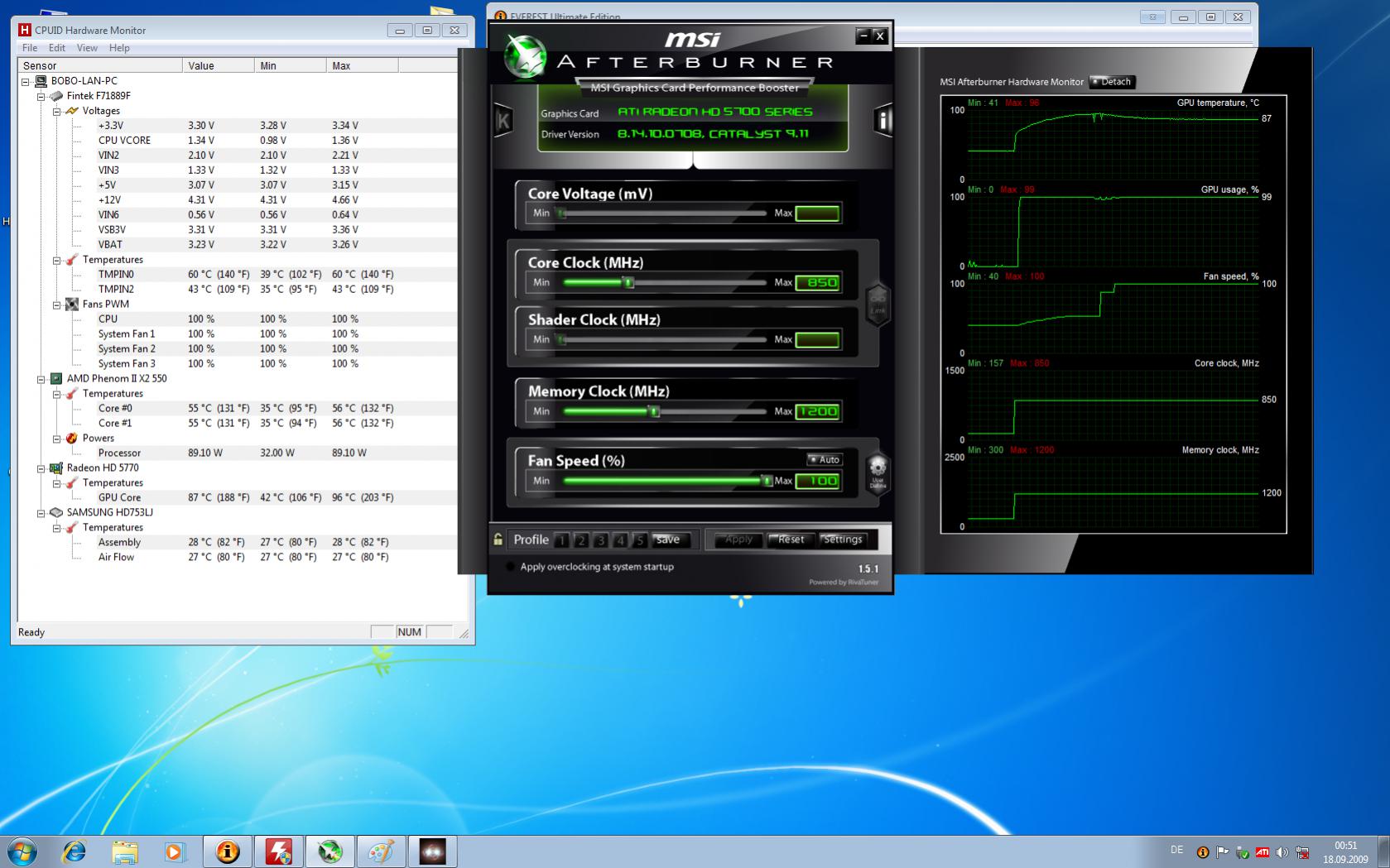Open the Action Center flag tray icon

pyautogui.click(x=1223, y=852)
